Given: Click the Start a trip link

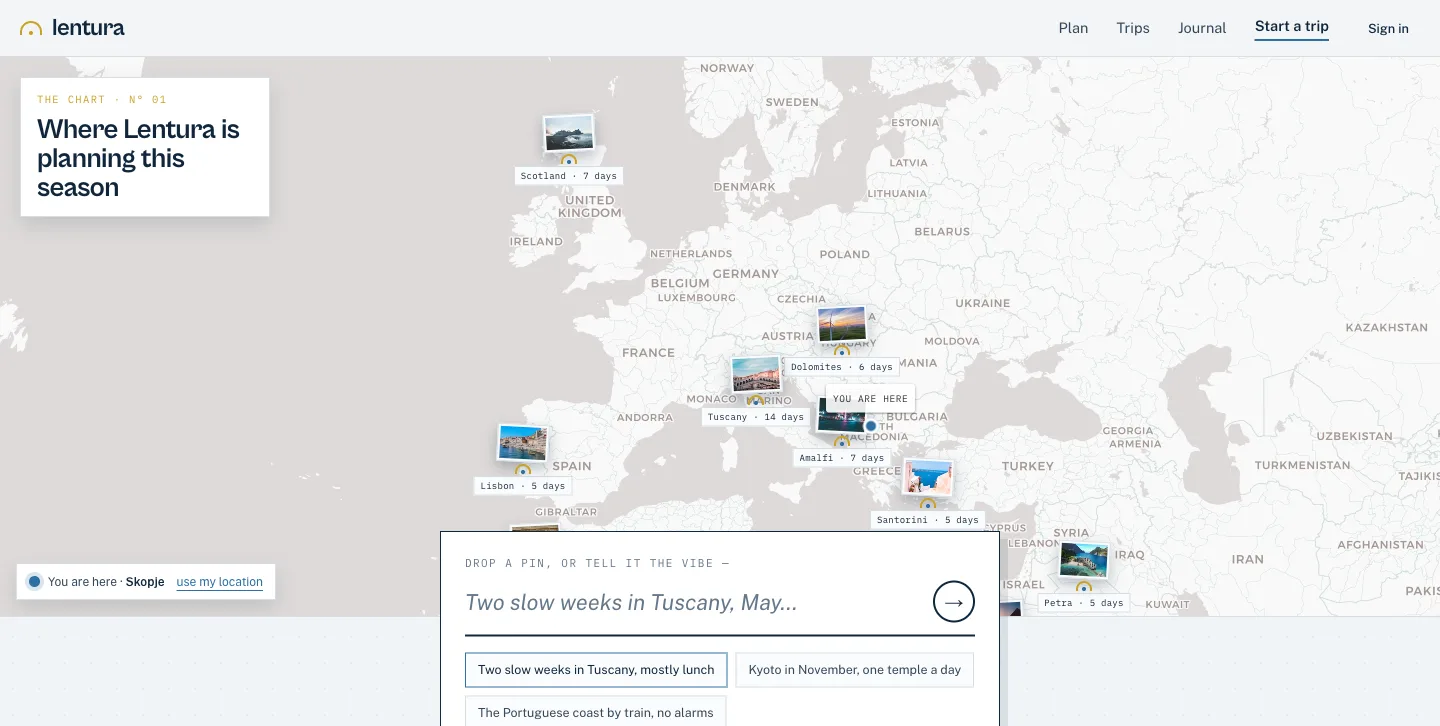Looking at the screenshot, I should [1292, 27].
